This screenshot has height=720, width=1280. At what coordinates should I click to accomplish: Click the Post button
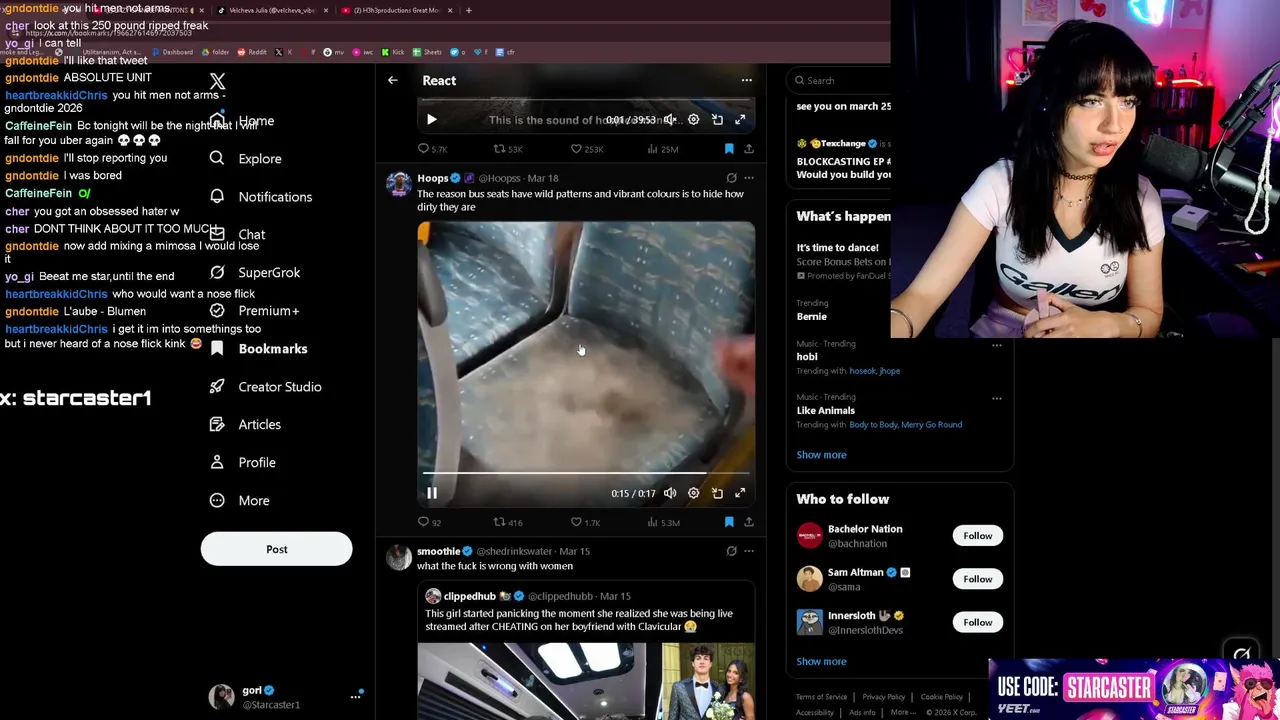pos(276,549)
